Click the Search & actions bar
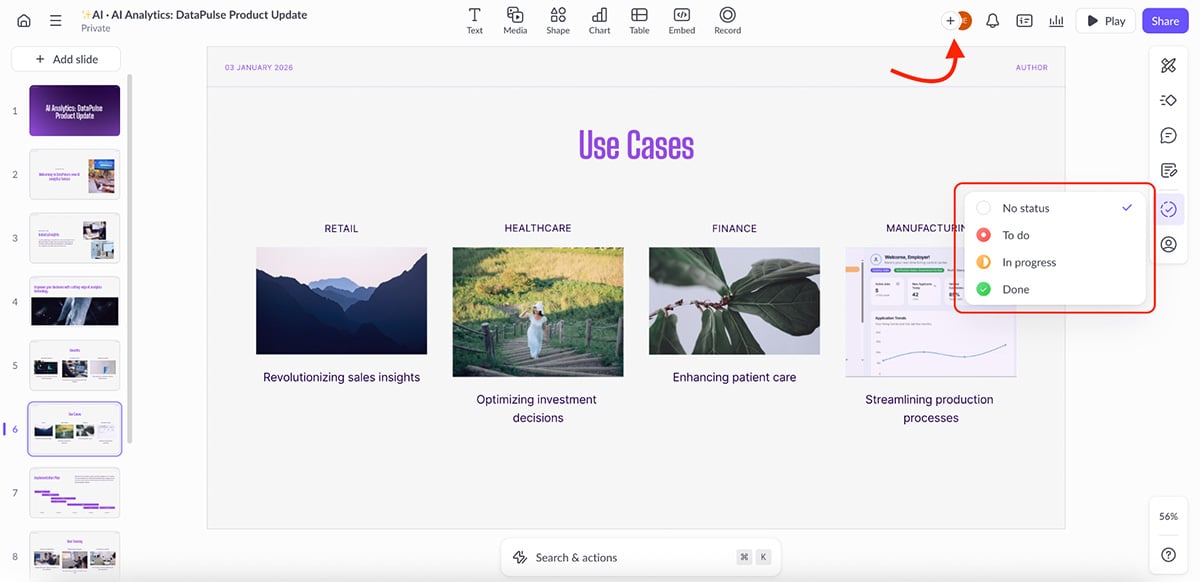Viewport: 1200px width, 582px height. pyautogui.click(x=640, y=557)
